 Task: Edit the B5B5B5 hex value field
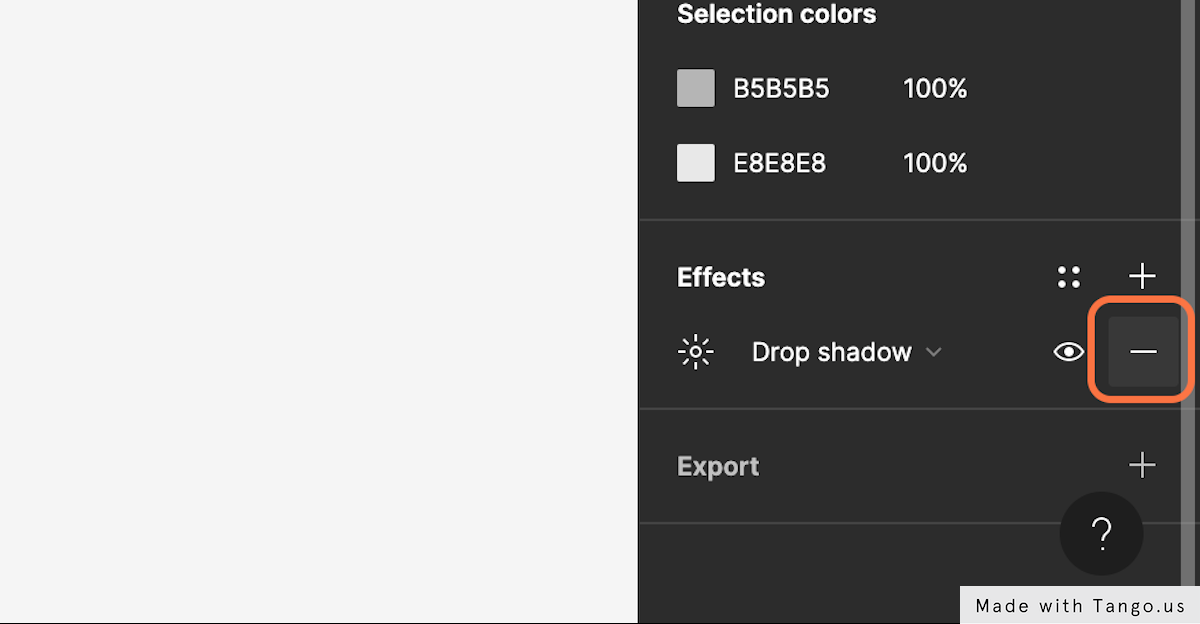[x=781, y=89]
